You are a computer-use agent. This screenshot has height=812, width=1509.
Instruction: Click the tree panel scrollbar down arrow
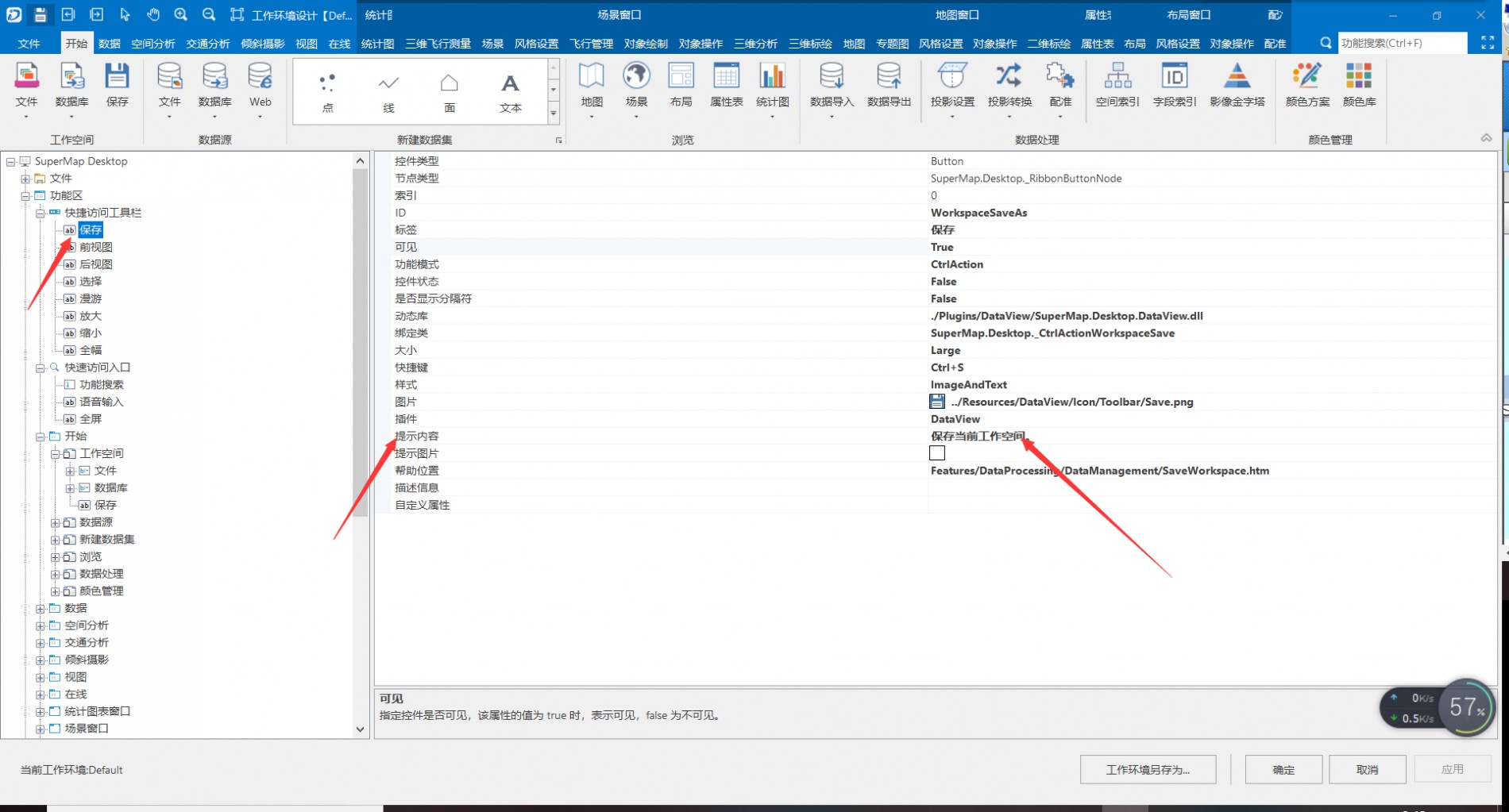click(360, 729)
